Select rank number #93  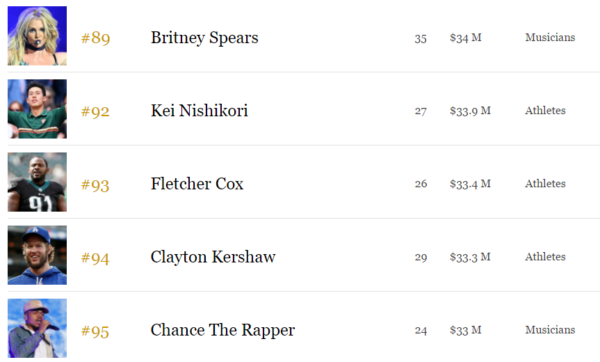(x=95, y=184)
